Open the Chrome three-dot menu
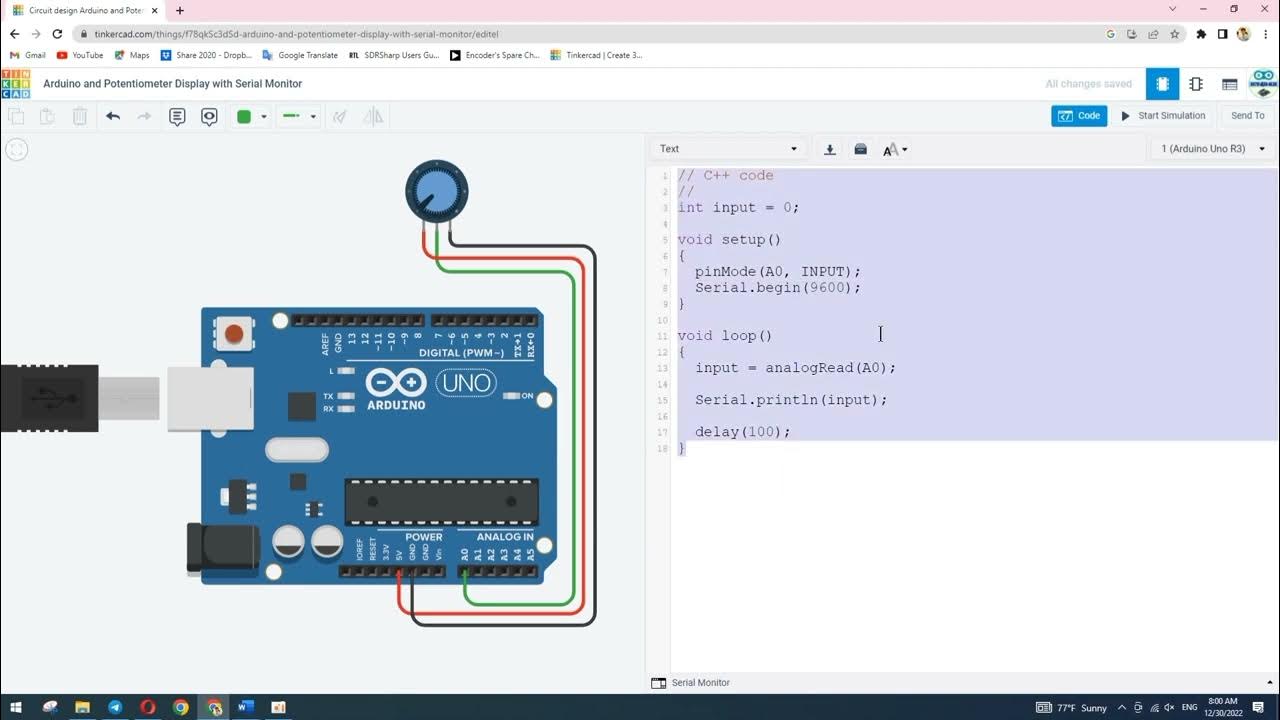 [1265, 34]
